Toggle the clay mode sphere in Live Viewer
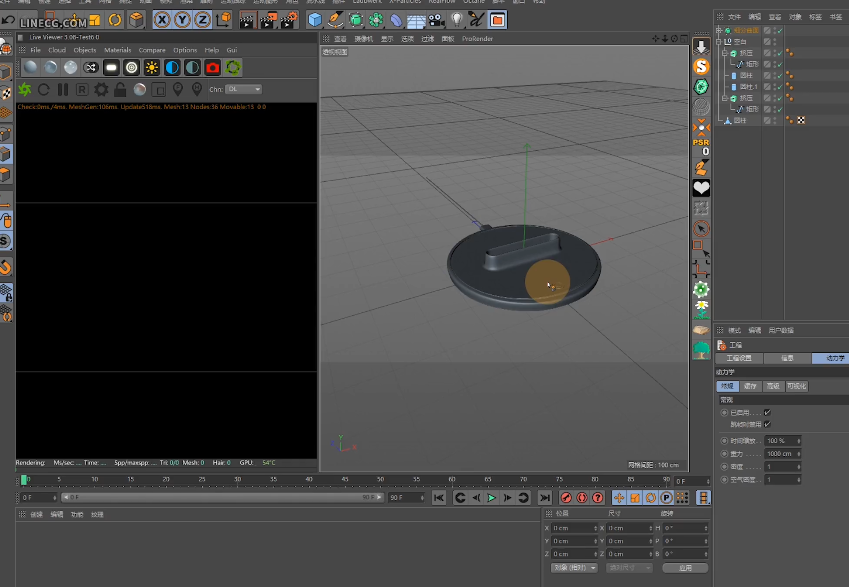849x587 pixels. (x=140, y=89)
